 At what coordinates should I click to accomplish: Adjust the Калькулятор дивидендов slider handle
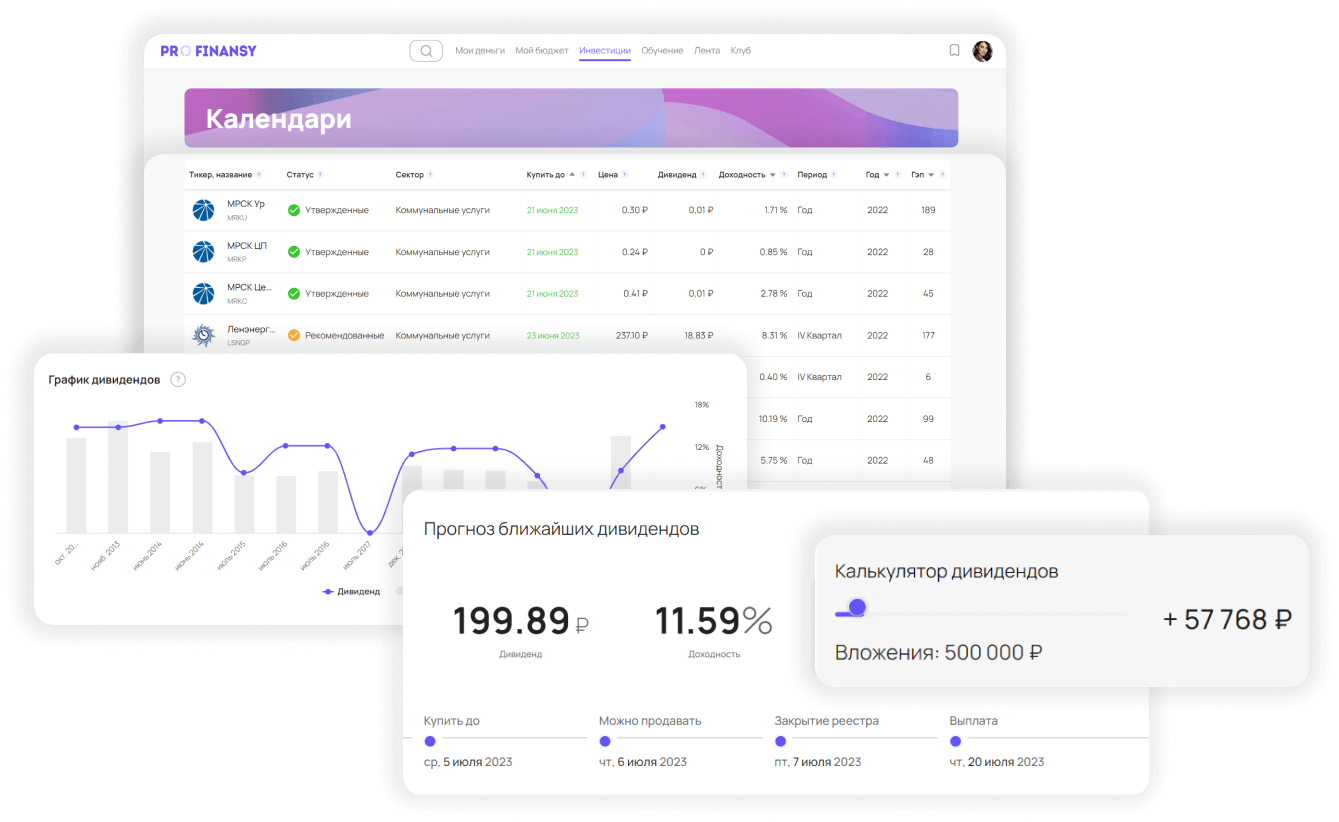coord(856,607)
